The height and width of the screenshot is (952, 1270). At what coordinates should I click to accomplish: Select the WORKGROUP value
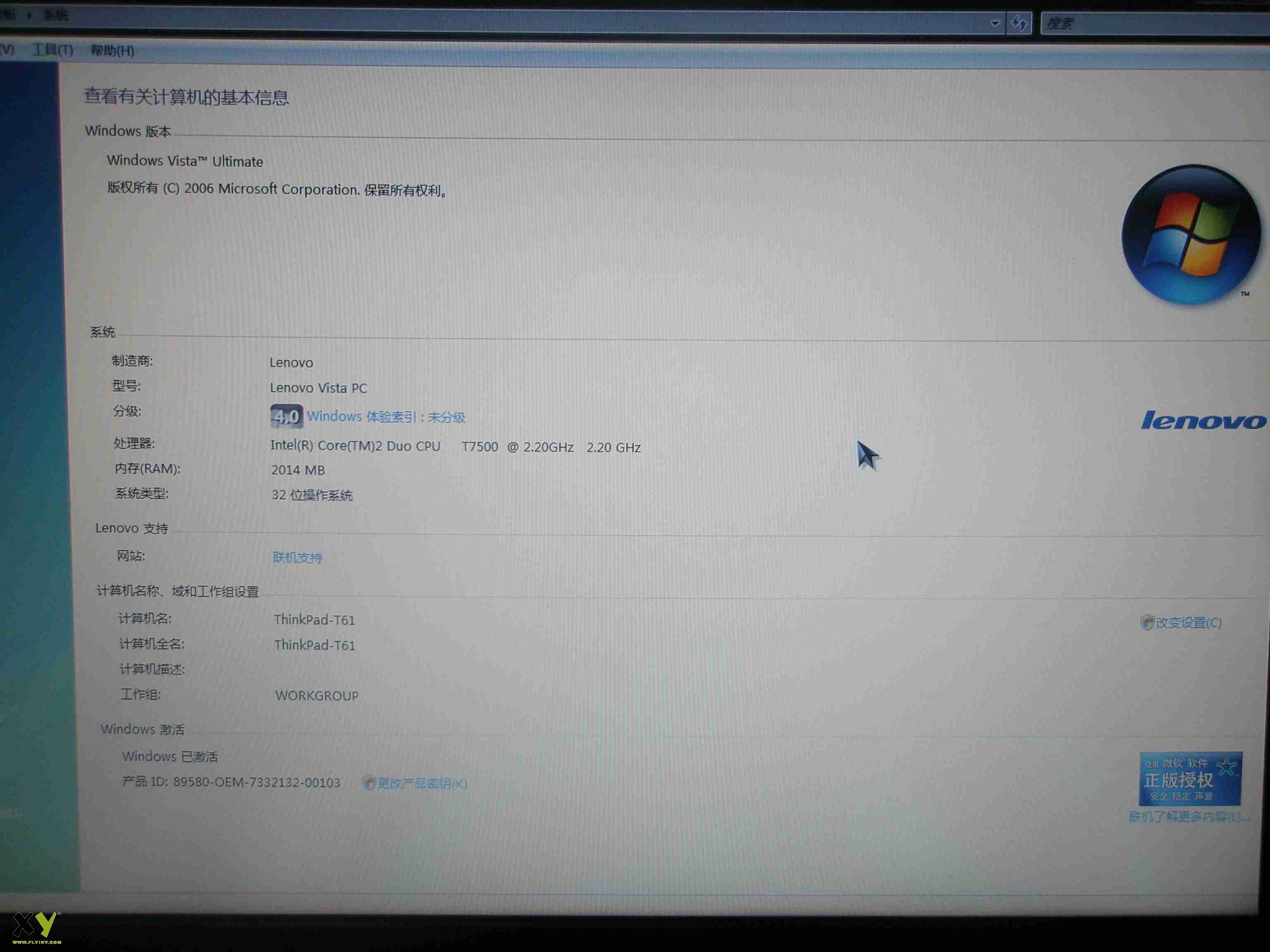[x=317, y=695]
